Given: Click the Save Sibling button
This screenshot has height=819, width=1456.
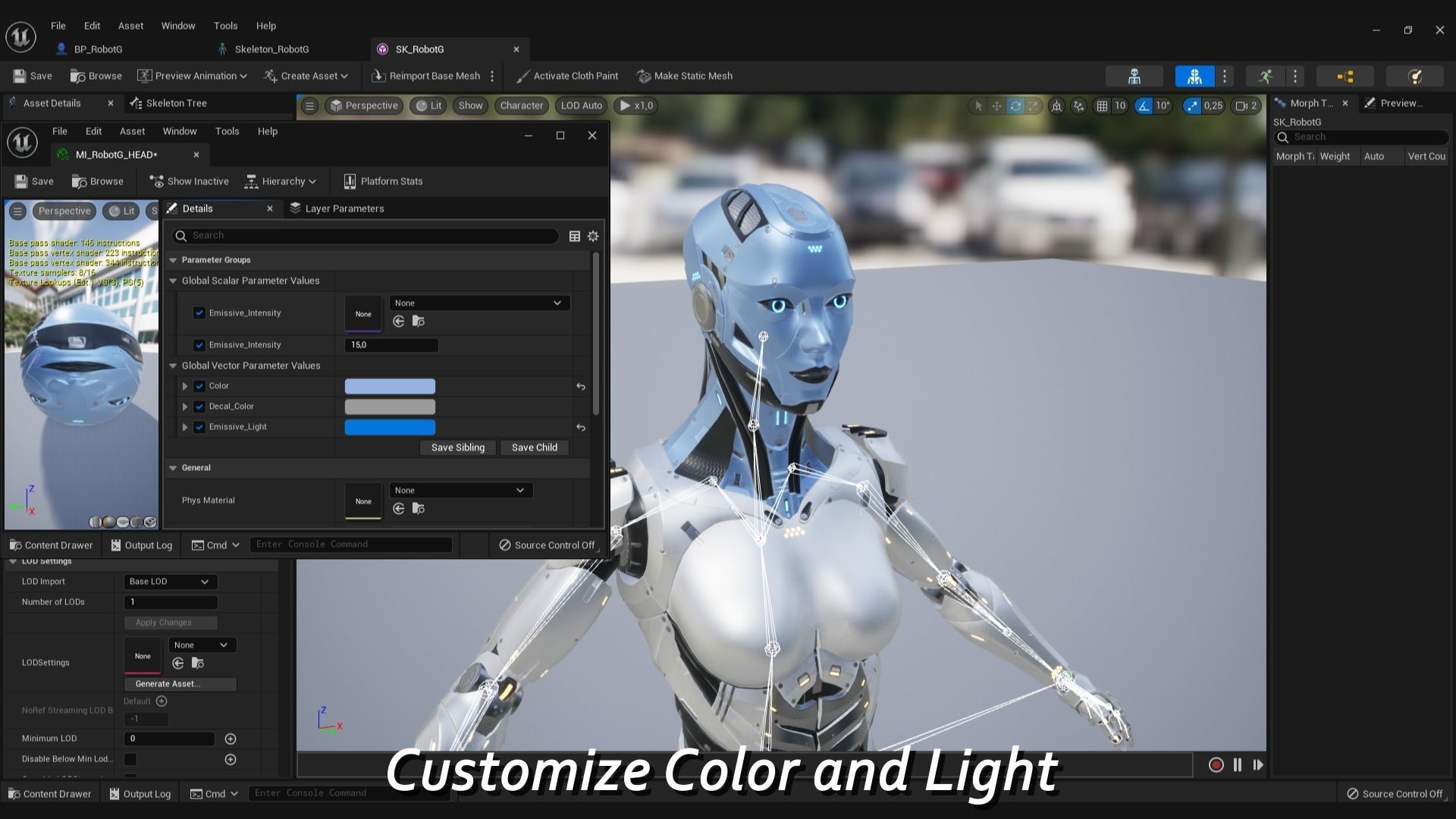Looking at the screenshot, I should pos(457,447).
